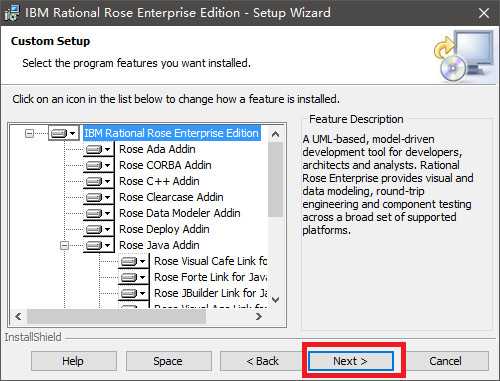This screenshot has width=500, height=381.
Task: Select the Rose CORBA Addin label
Action: point(165,165)
